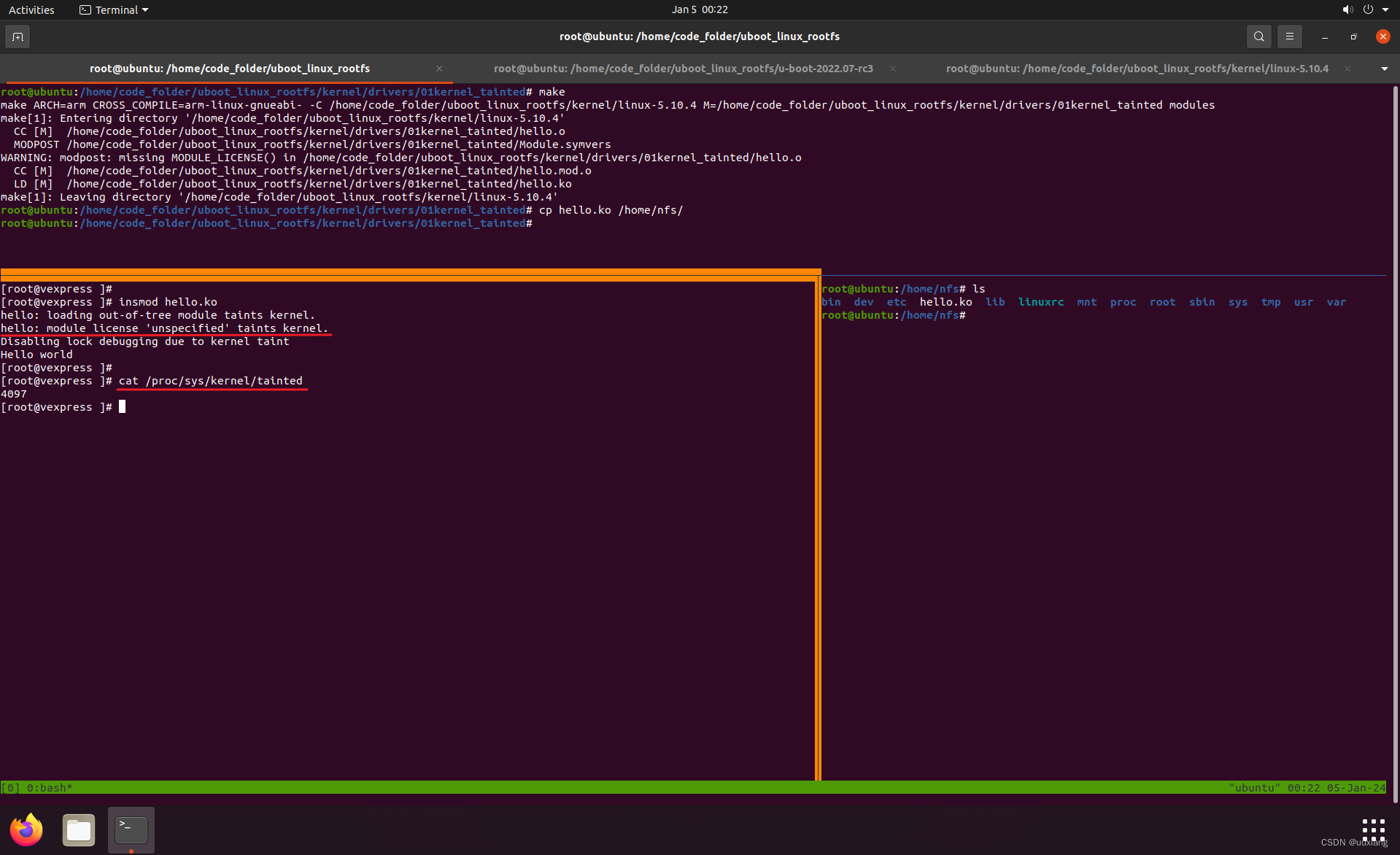Click the 'root@ubuntu:/home/nfs# ls' prompt line
Screen dimensions: 1400x855
(x=903, y=289)
